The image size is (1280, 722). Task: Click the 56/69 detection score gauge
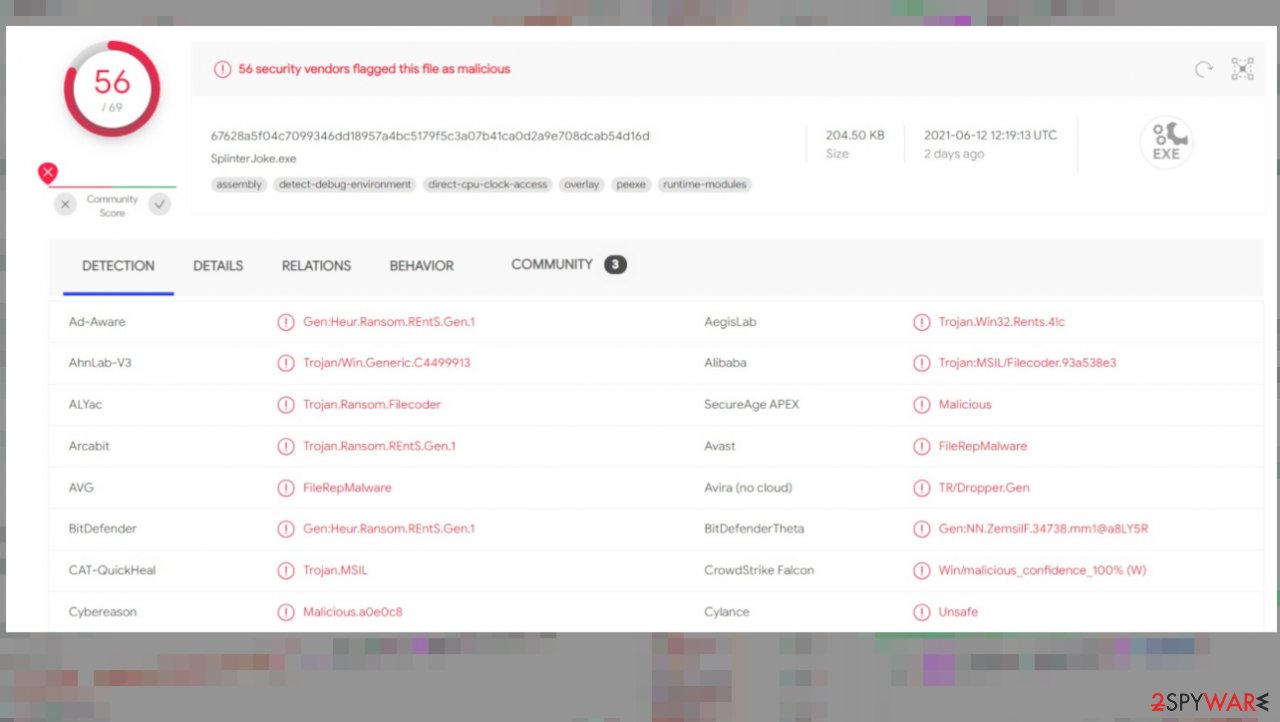pyautogui.click(x=112, y=88)
